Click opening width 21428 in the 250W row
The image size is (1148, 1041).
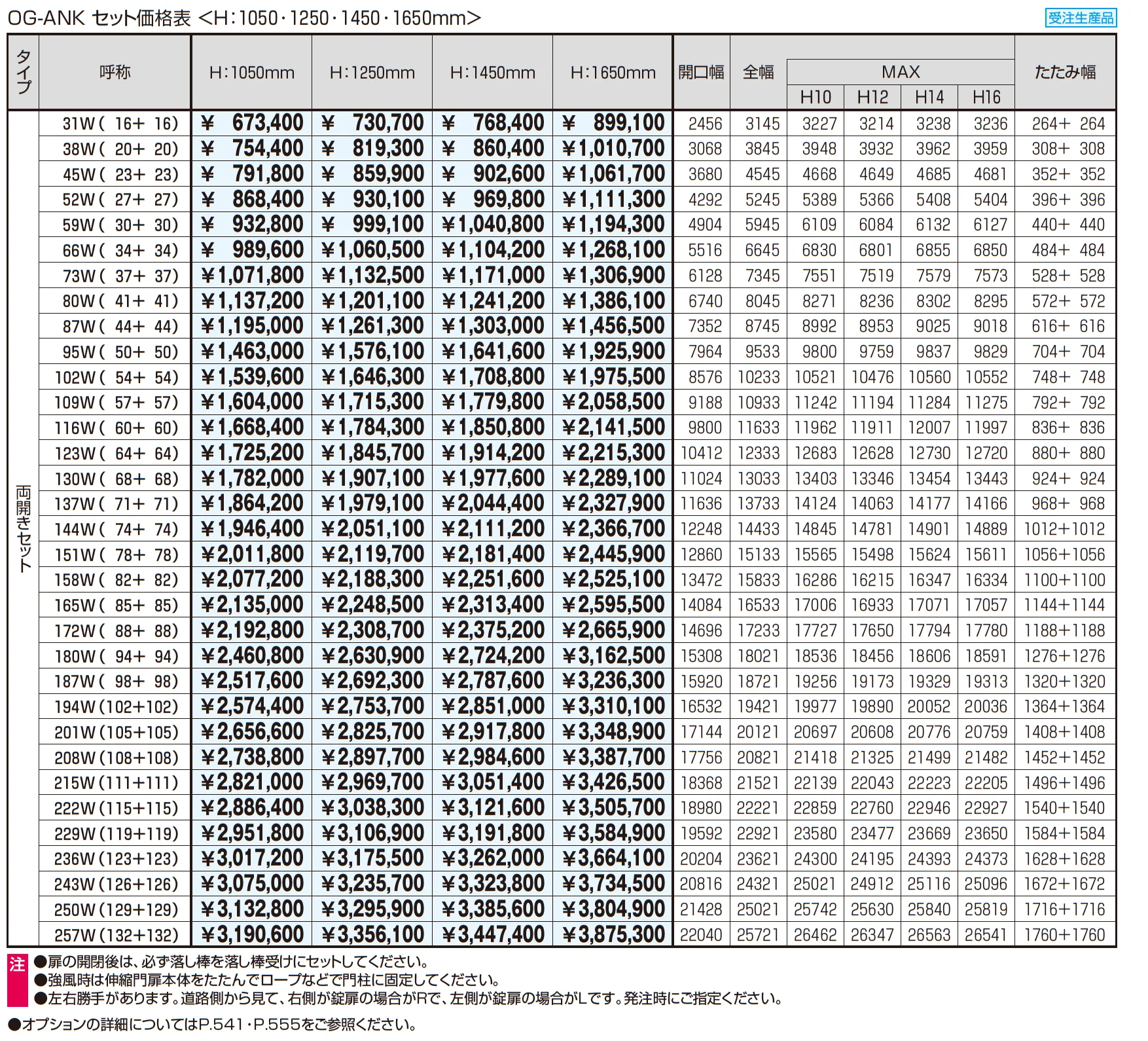[x=701, y=910]
